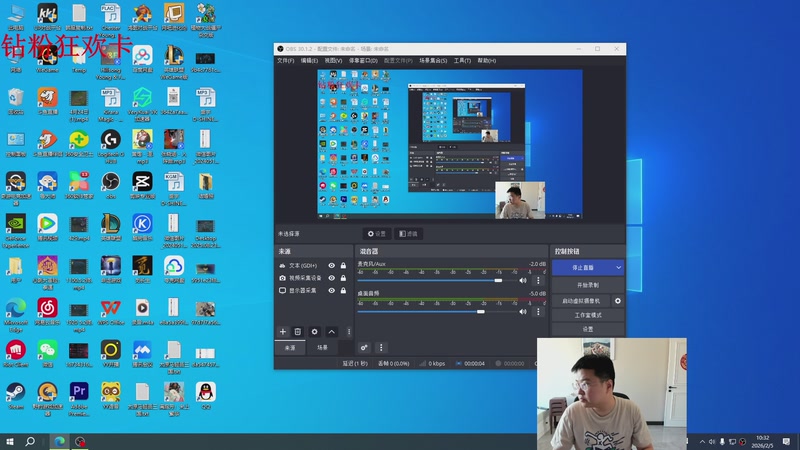Screen dimensions: 800x450
Task: Switch to the 场景 tab
Action: tap(322, 347)
